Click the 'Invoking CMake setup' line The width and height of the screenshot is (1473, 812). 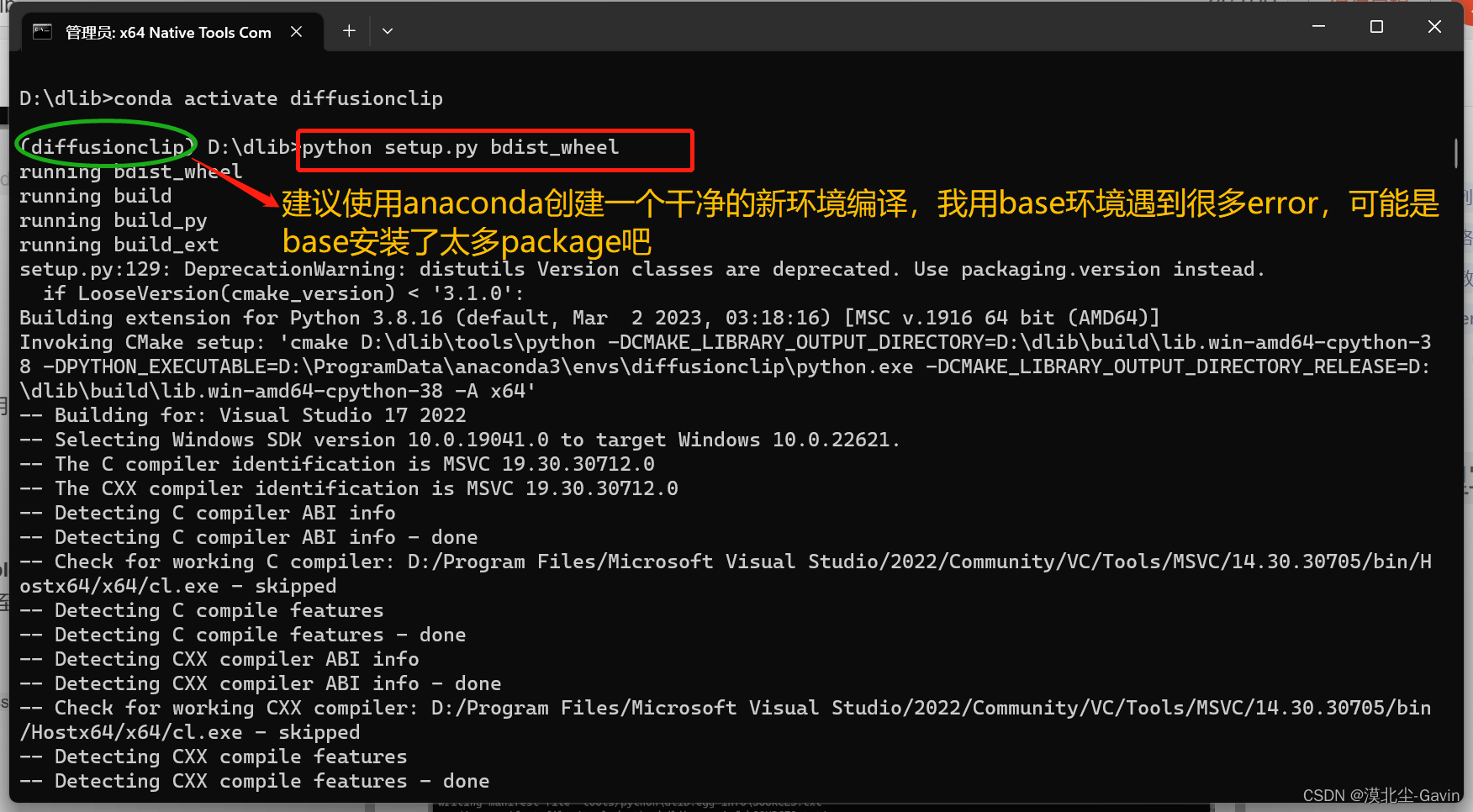pos(725,366)
